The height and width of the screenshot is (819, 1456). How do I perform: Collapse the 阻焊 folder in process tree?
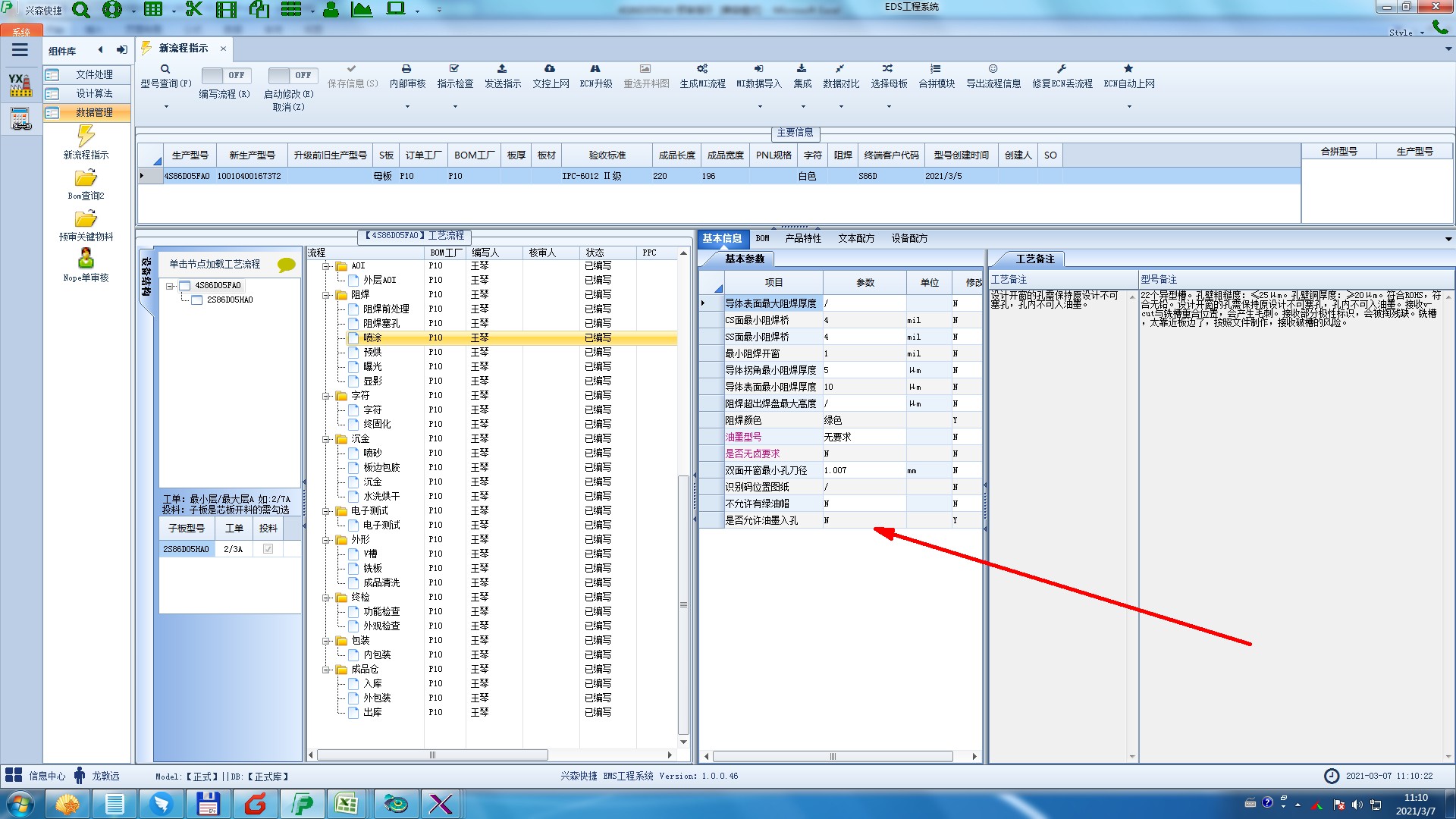[x=326, y=295]
